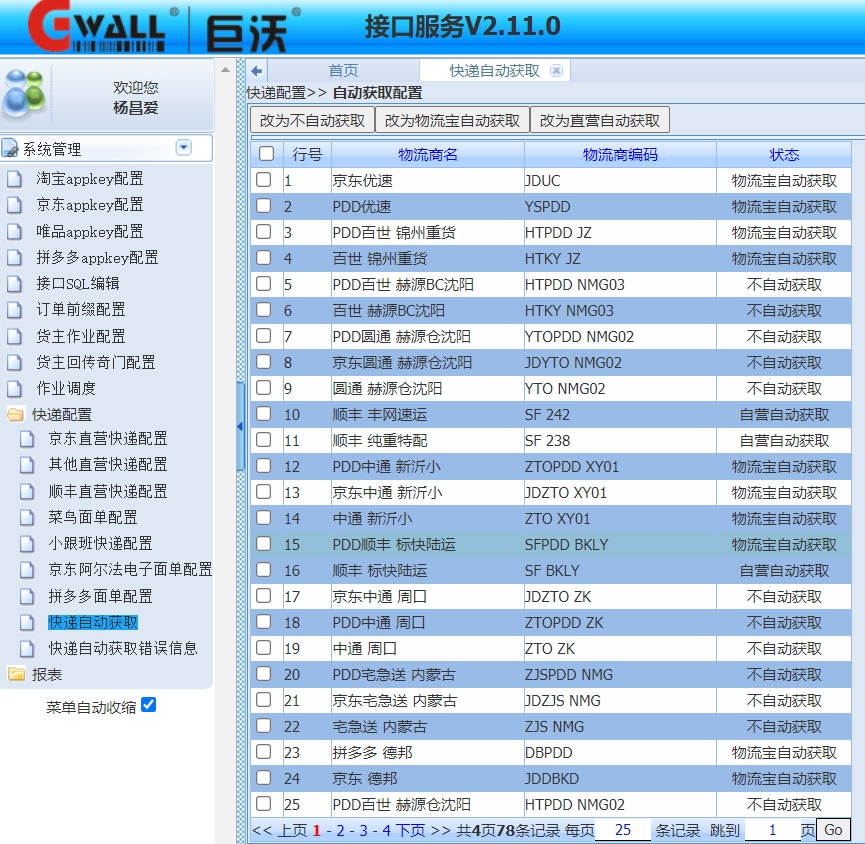Open 报表 folder label in sidebar
The width and height of the screenshot is (865, 844).
tap(47, 674)
